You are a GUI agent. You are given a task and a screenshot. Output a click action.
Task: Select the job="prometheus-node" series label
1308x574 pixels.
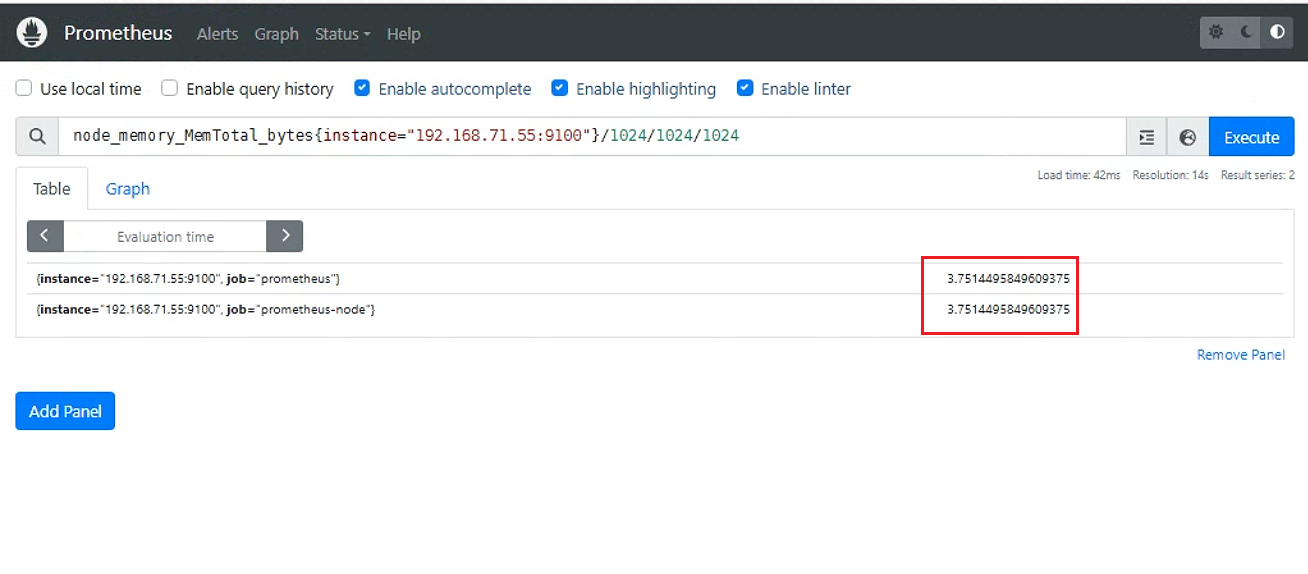tap(205, 310)
